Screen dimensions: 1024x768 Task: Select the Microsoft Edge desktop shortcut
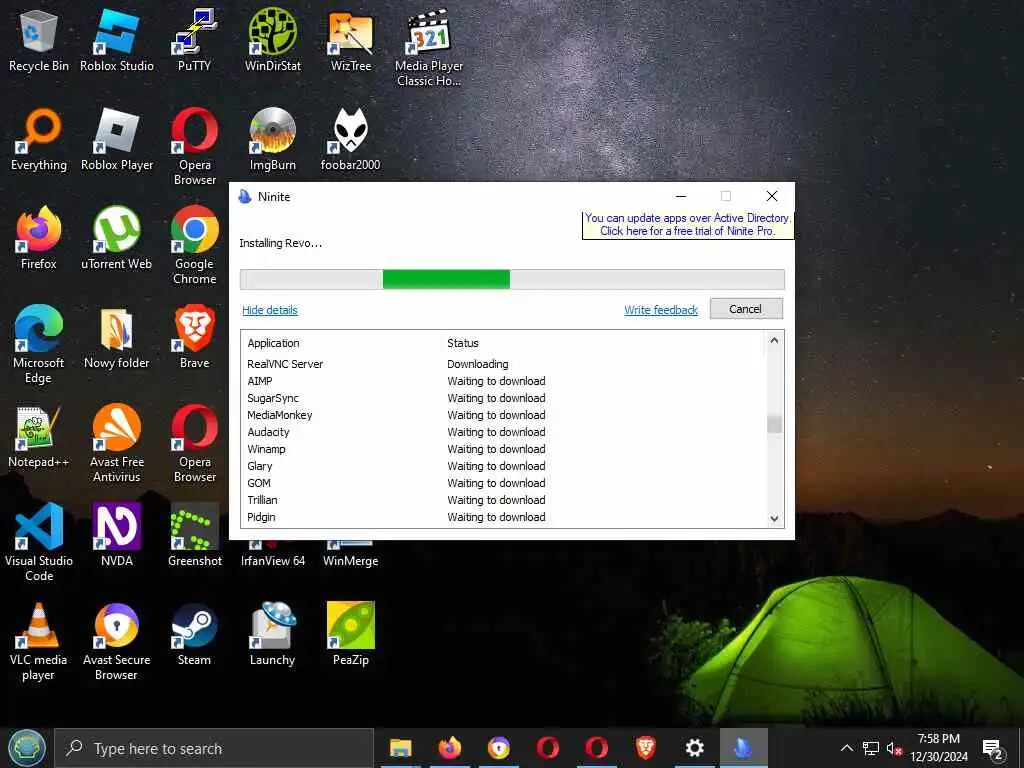(39, 344)
